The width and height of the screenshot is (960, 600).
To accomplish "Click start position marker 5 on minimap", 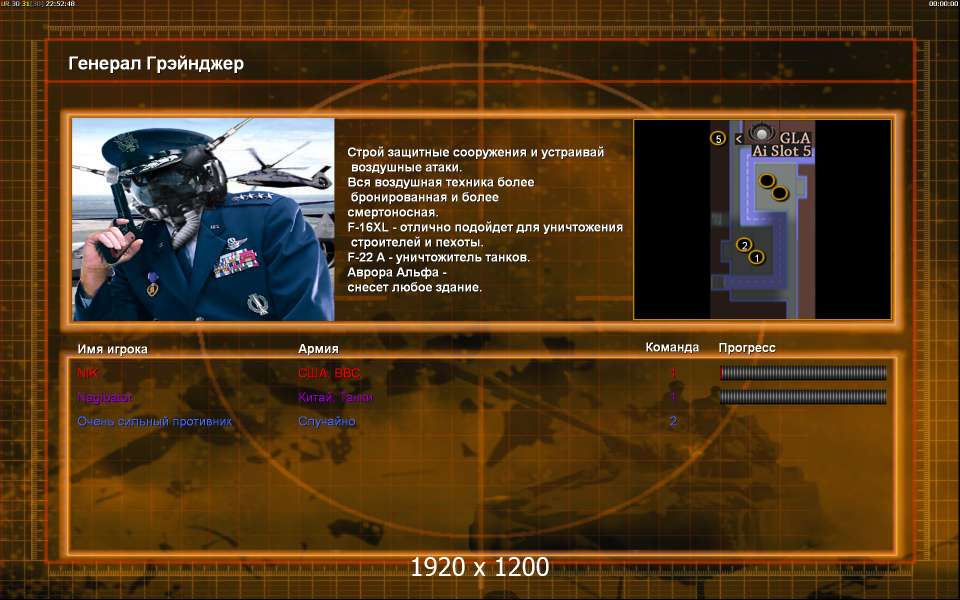I will pos(718,138).
